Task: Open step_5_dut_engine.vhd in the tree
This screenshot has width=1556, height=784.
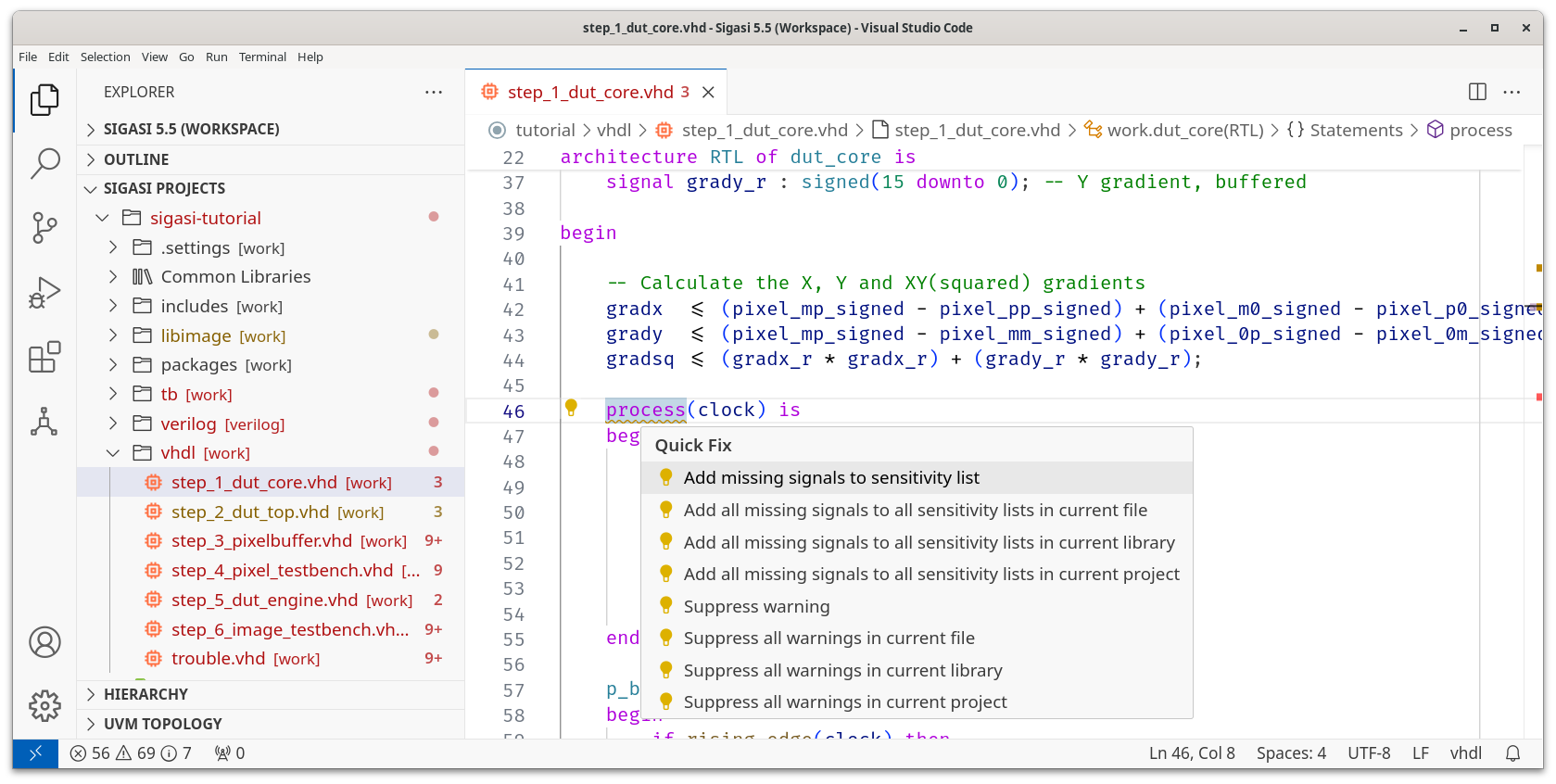Action: coord(271,601)
